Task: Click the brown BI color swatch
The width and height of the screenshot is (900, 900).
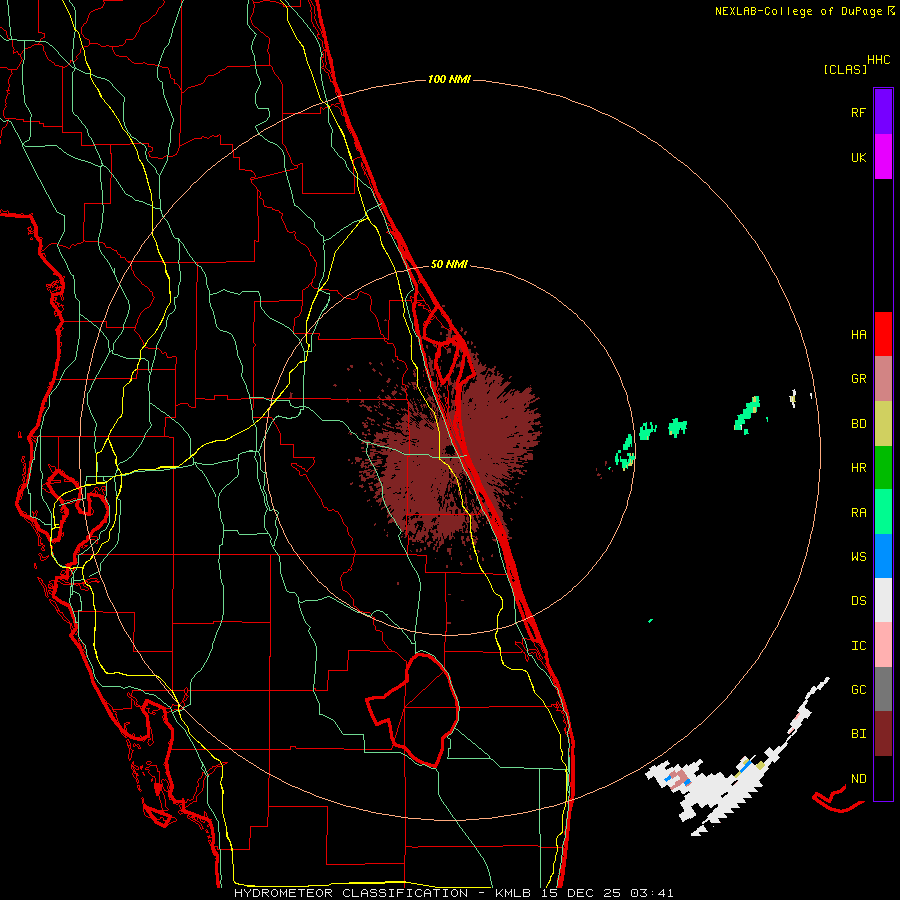Action: (x=883, y=734)
